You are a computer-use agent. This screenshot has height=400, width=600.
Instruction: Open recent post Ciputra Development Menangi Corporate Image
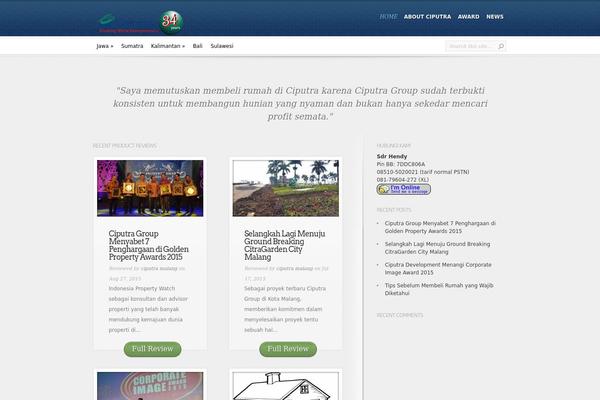[x=438, y=268]
